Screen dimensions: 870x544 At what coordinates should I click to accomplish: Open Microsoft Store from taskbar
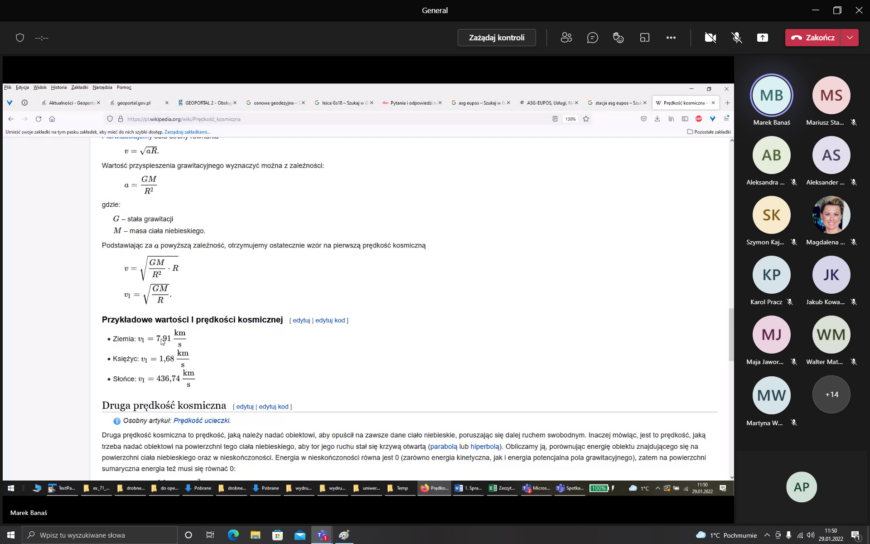[277, 535]
